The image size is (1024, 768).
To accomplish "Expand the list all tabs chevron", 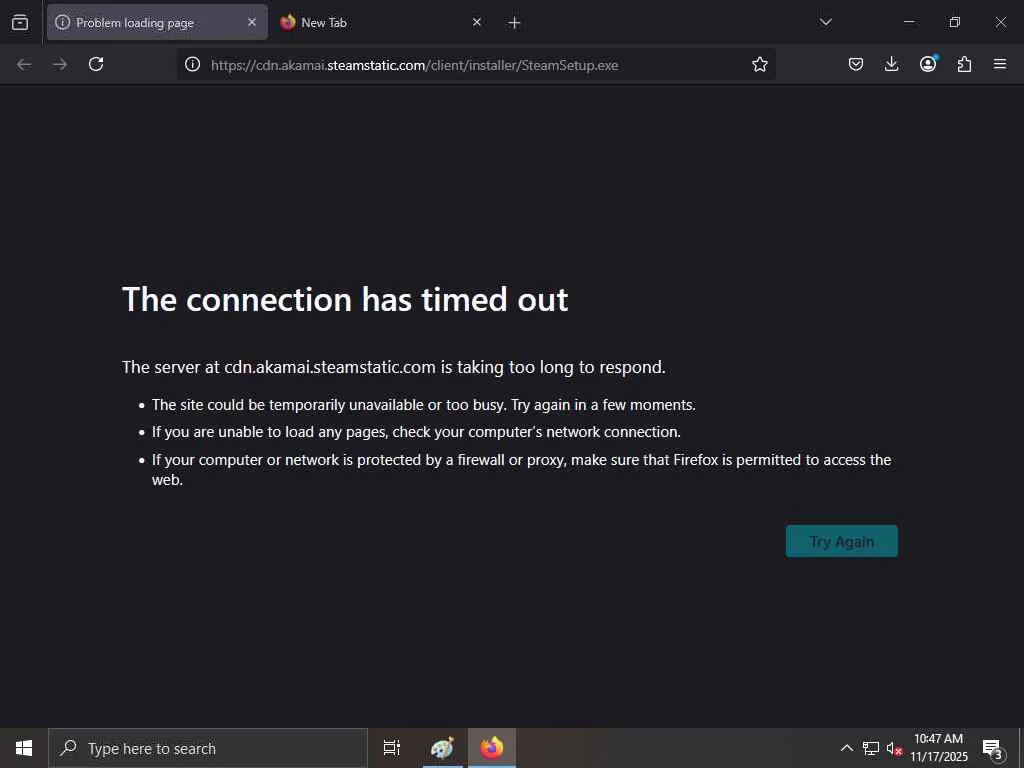I will click(825, 22).
